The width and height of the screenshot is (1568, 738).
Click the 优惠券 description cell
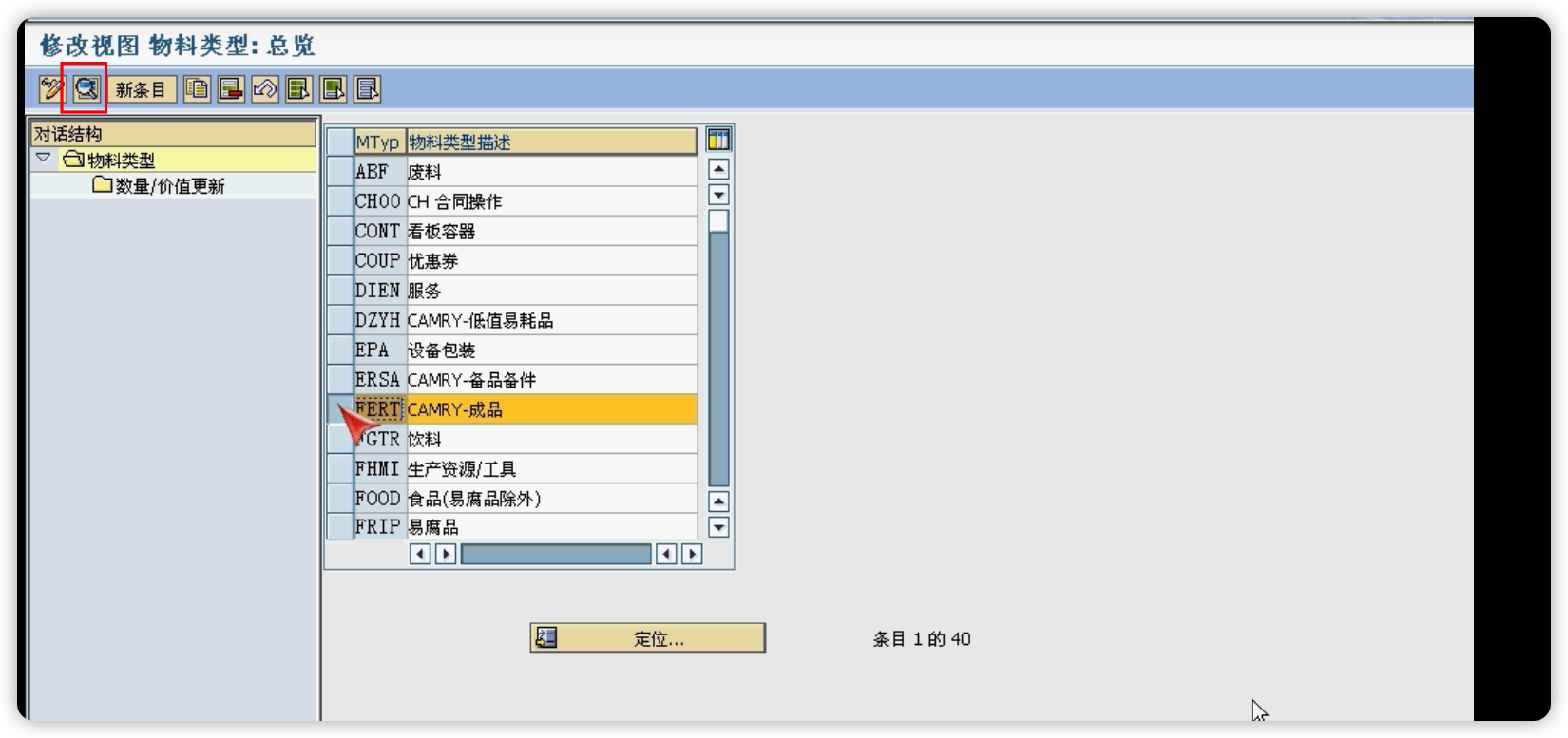tap(551, 260)
